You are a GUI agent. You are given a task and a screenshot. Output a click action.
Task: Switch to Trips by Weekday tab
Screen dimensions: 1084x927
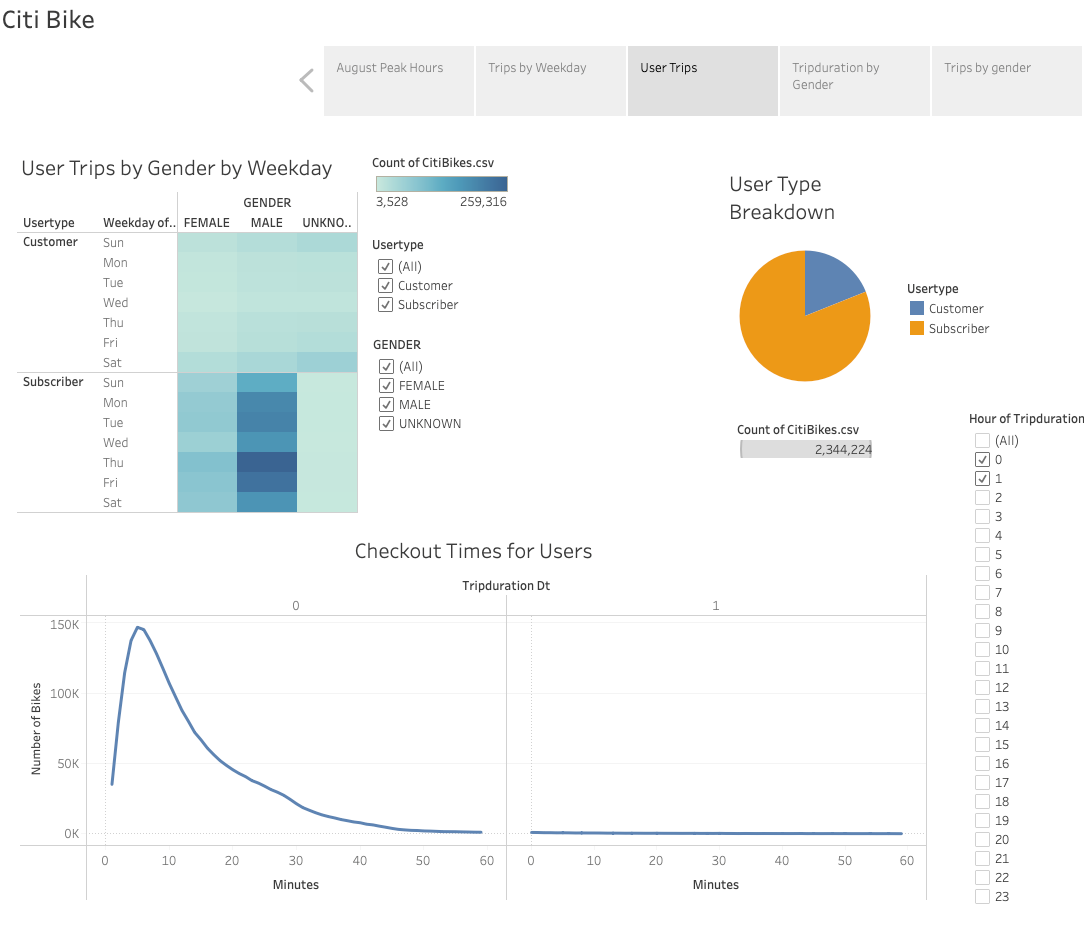tap(551, 81)
